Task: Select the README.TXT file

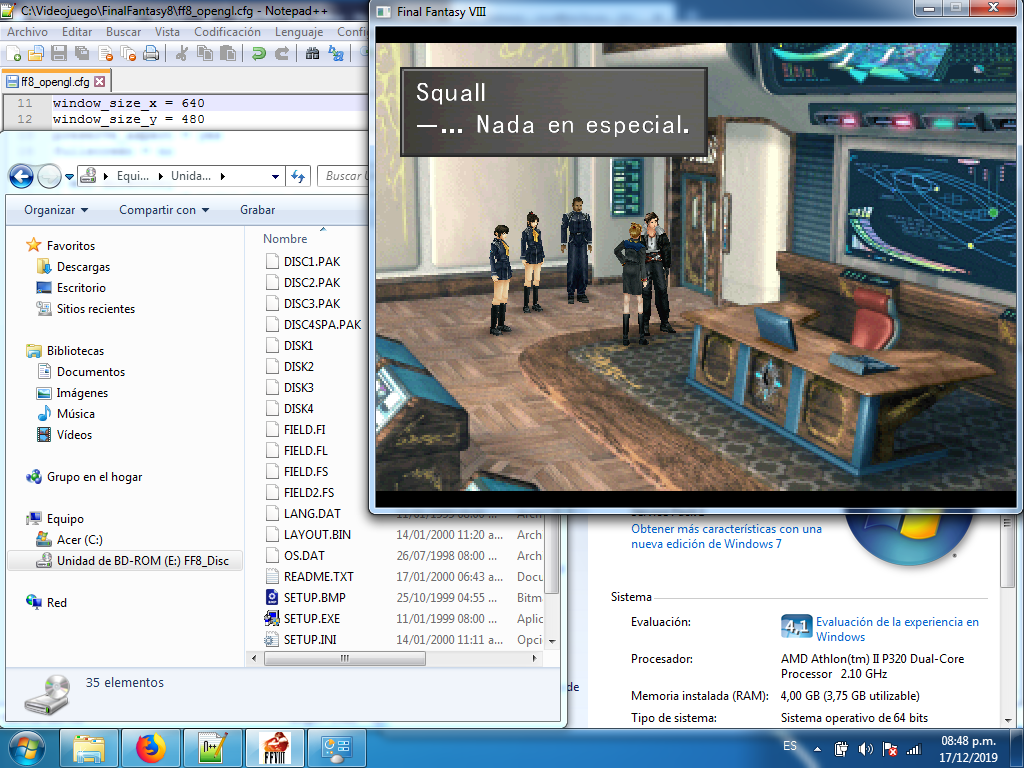Action: click(x=318, y=577)
